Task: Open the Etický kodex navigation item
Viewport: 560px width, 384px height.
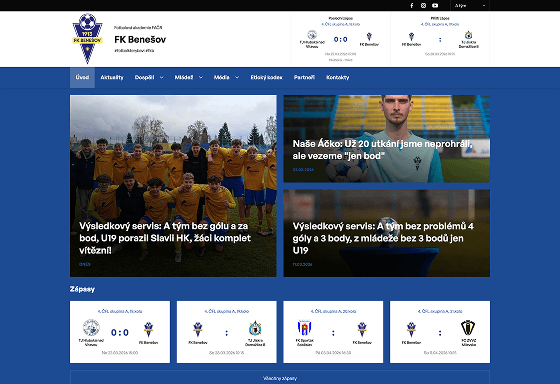Action: pyautogui.click(x=266, y=77)
